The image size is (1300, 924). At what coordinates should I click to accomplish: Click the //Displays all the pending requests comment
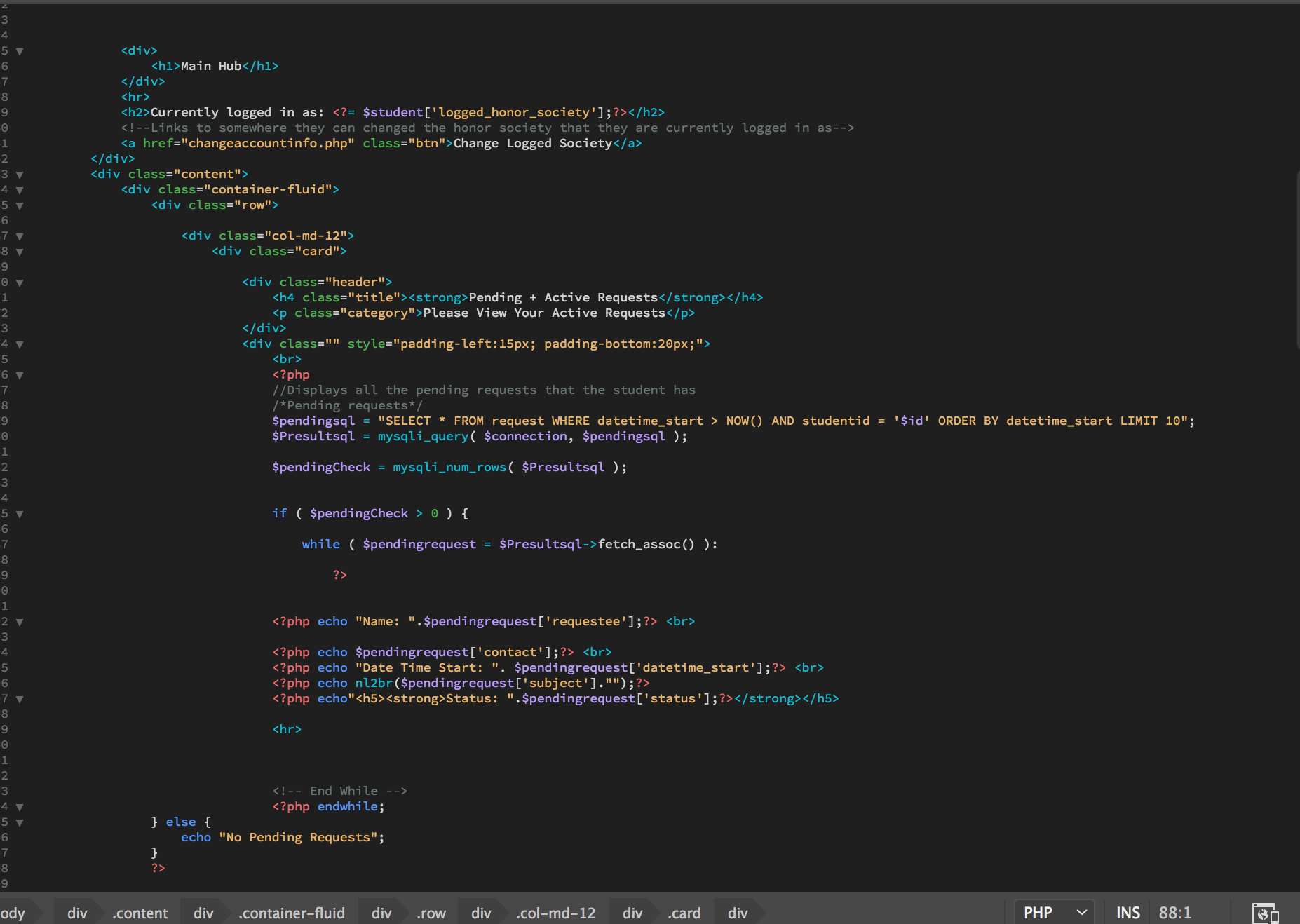[x=484, y=390]
